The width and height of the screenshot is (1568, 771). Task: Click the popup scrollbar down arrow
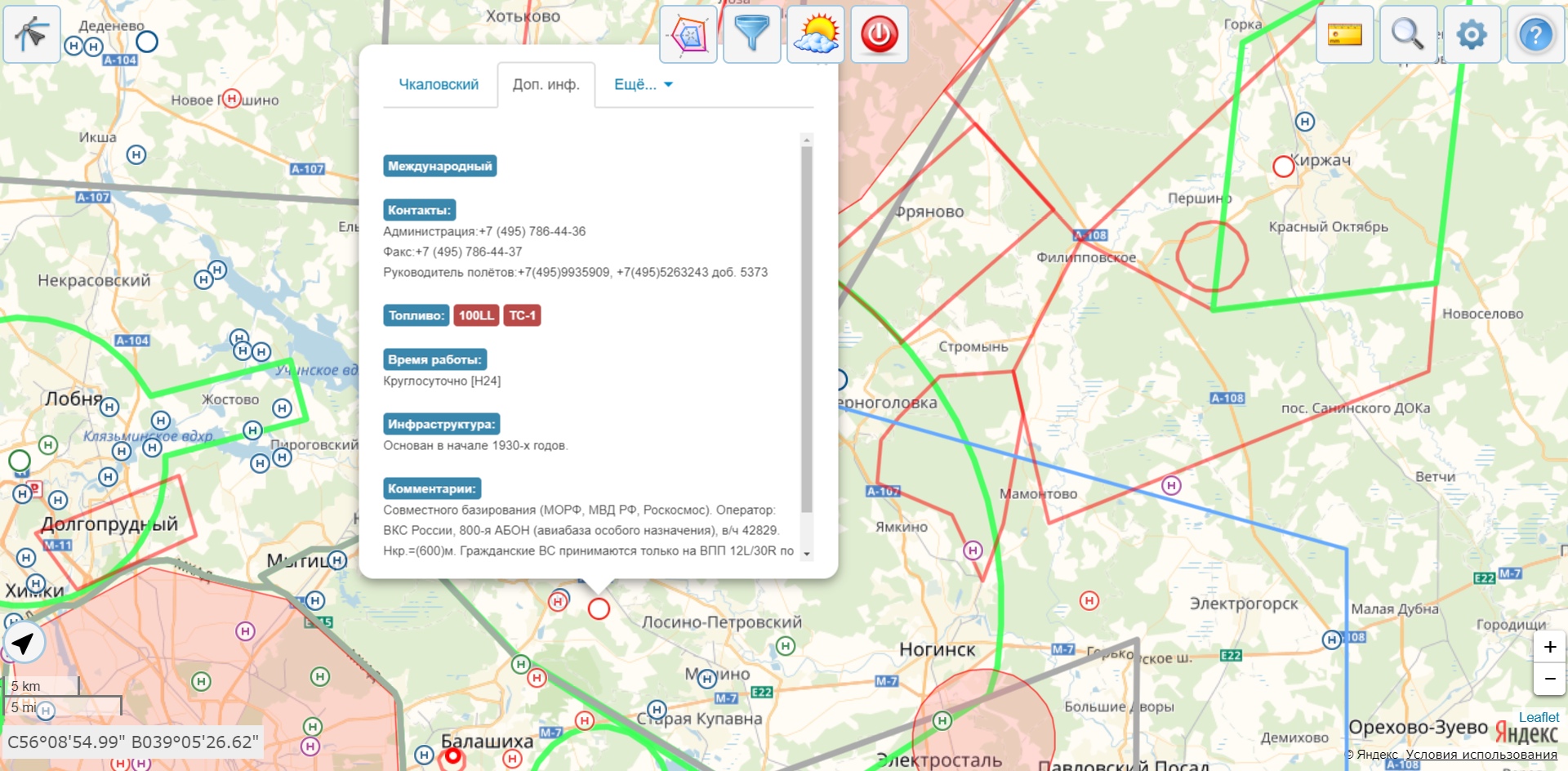[x=807, y=554]
